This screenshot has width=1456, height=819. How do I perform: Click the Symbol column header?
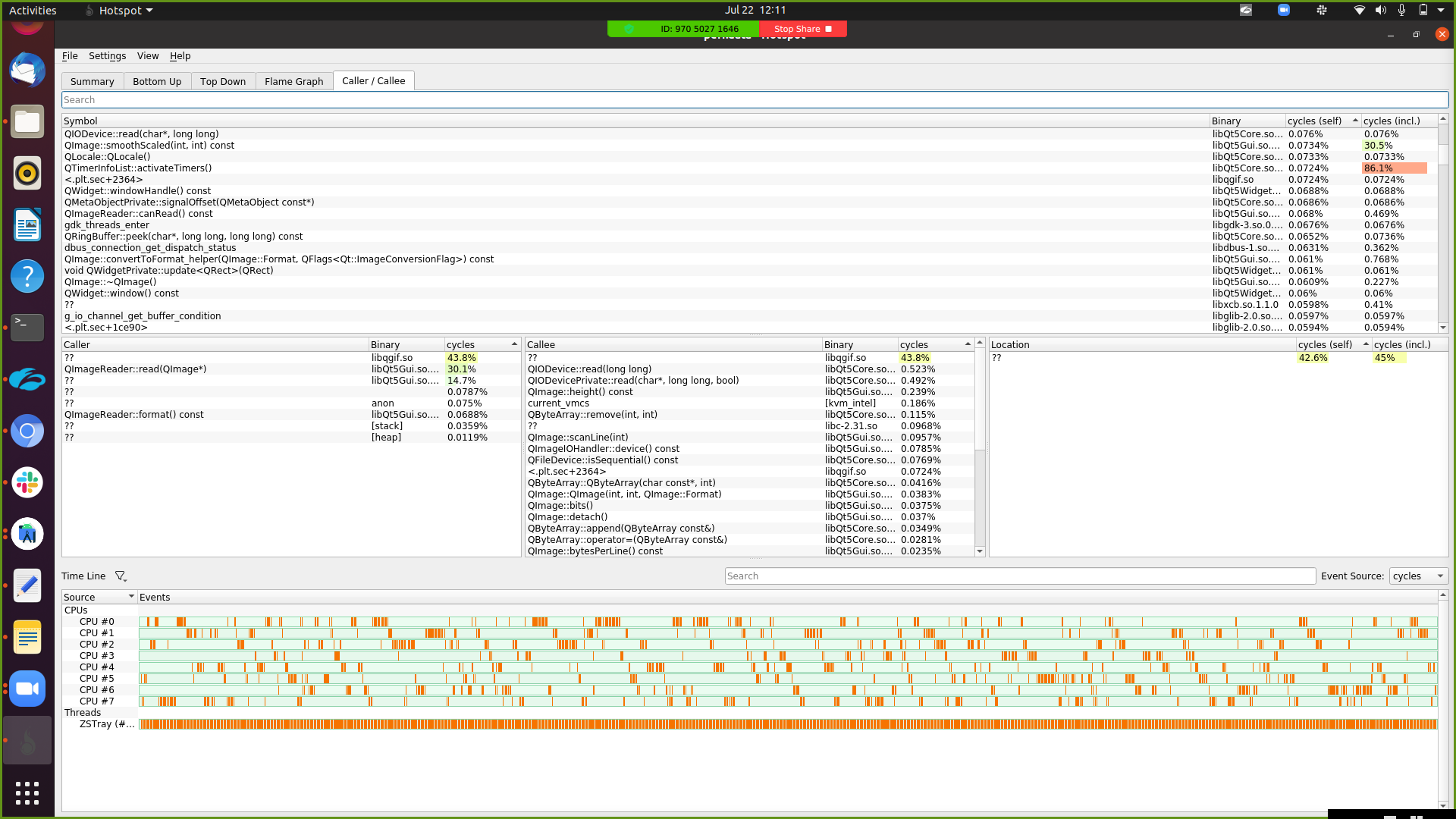coord(635,121)
